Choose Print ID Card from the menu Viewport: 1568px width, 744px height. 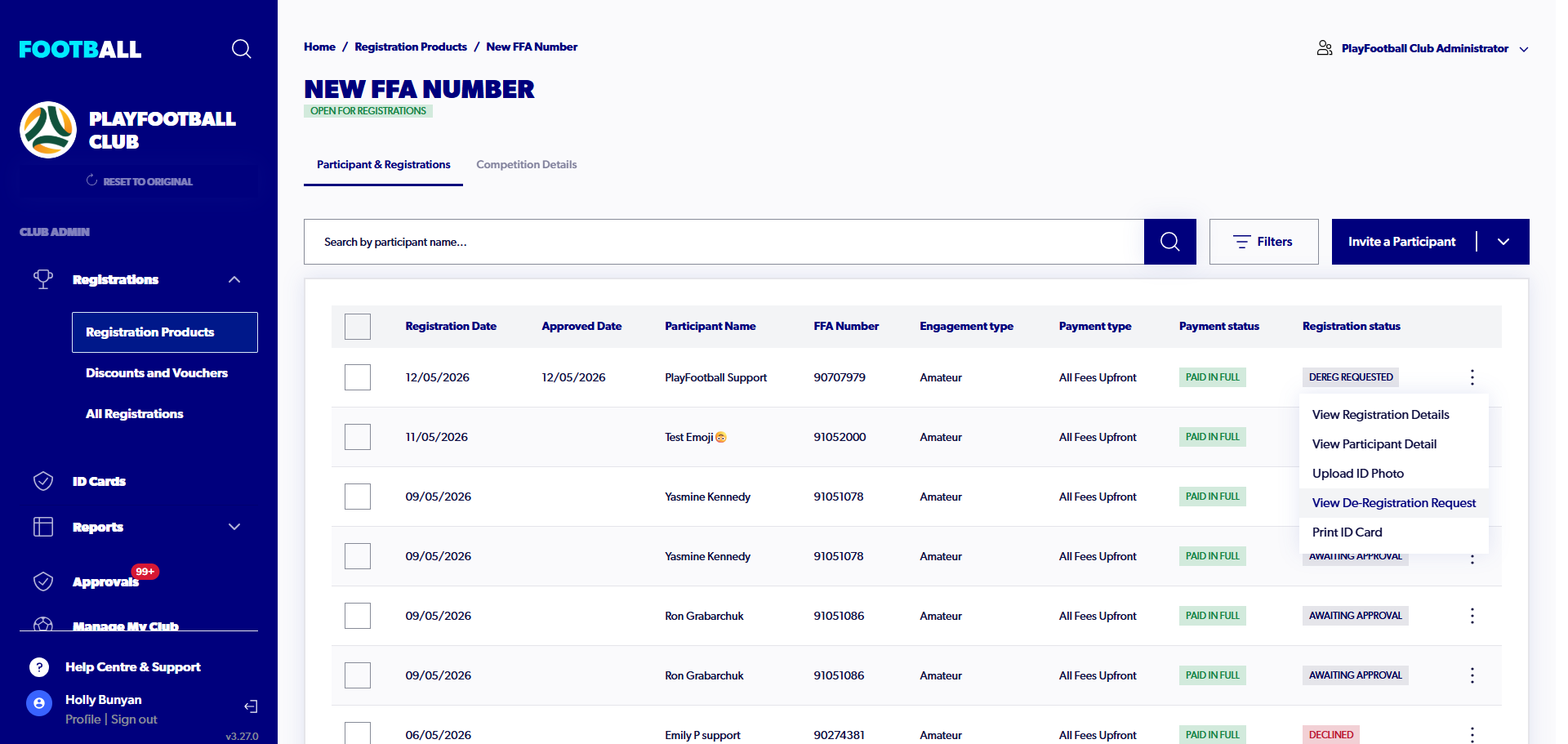coord(1393,532)
